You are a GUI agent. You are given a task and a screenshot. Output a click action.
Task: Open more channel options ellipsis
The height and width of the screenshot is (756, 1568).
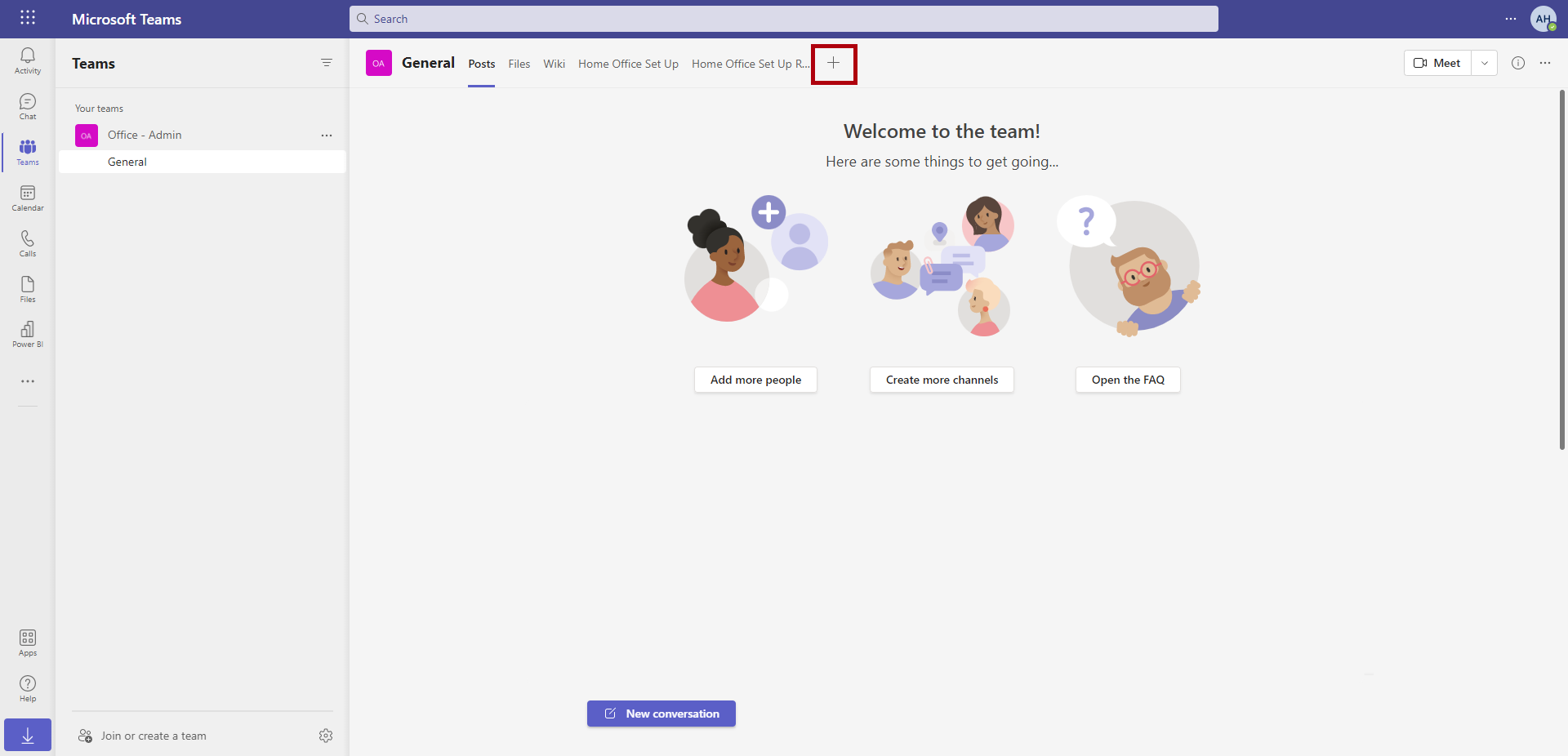pos(1545,63)
